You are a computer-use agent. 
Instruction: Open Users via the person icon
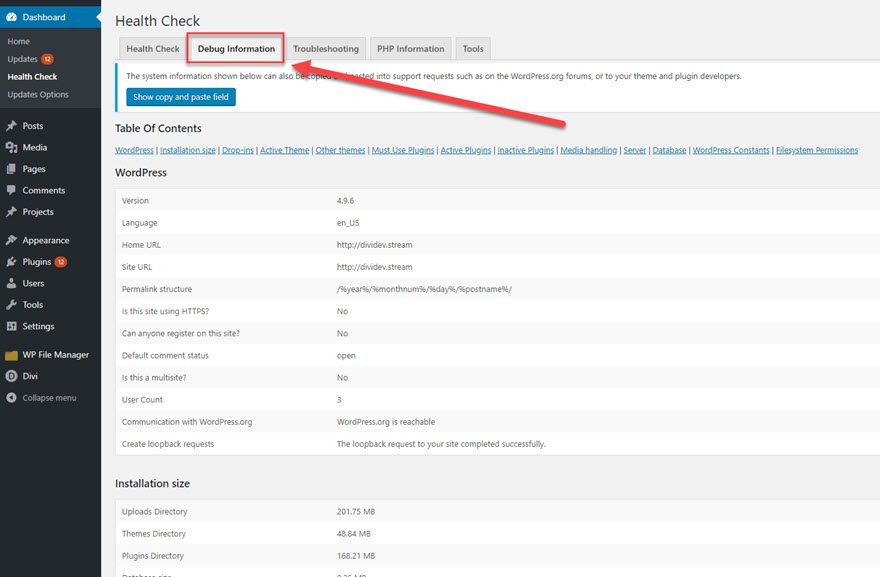(x=12, y=280)
